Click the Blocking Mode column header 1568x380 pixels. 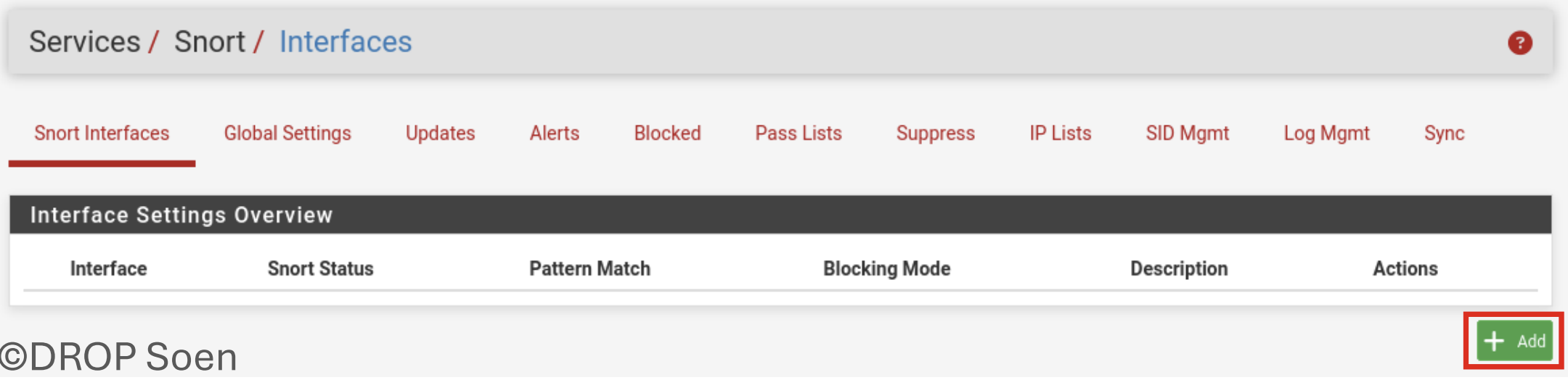tap(886, 269)
